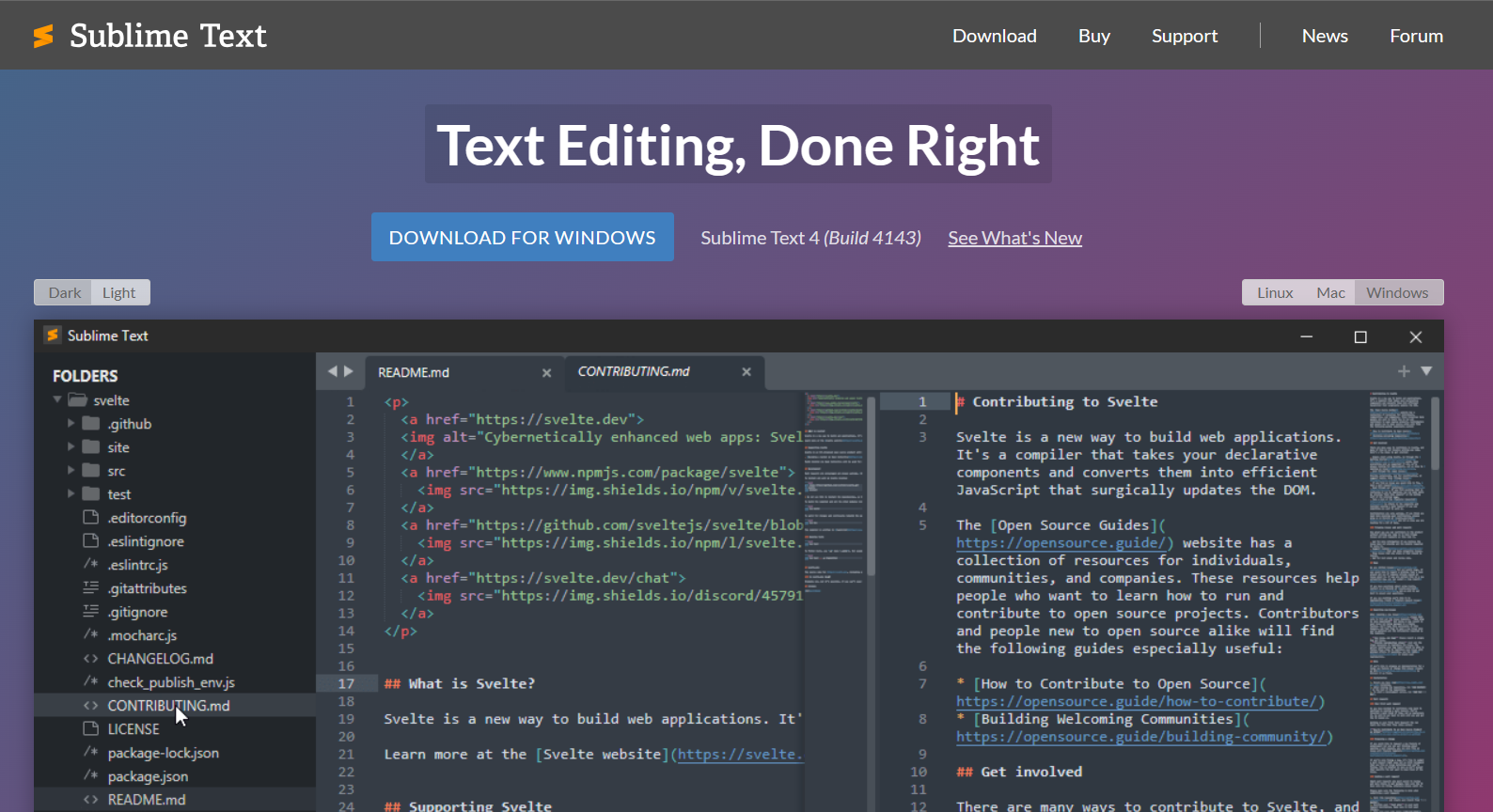Click the check_publish_env.js file icon

(91, 681)
